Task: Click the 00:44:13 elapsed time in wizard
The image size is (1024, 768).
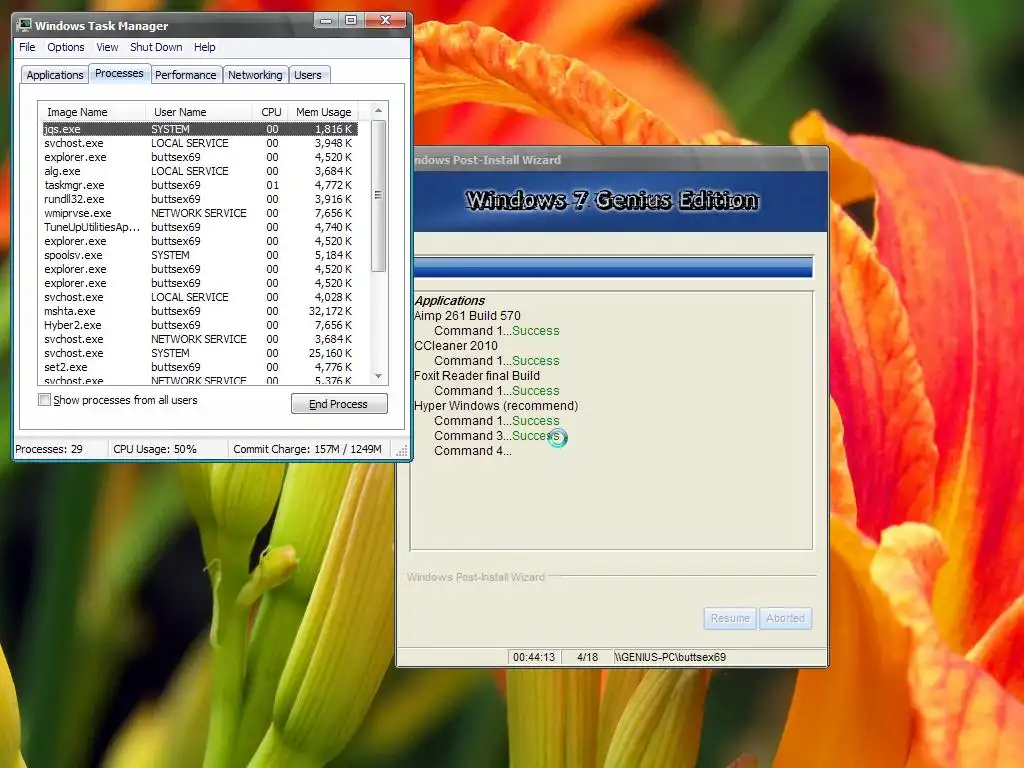Action: (x=534, y=657)
